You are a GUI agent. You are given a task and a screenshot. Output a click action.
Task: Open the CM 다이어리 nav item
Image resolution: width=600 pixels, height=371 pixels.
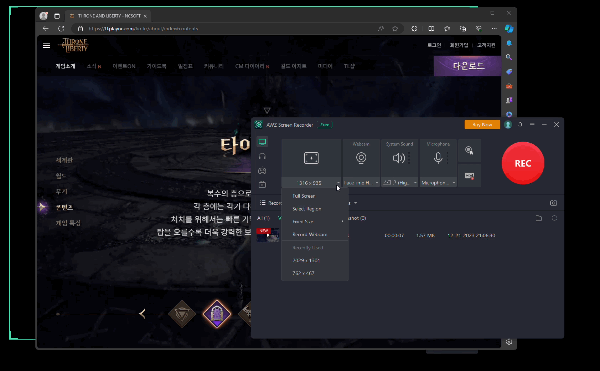tap(251, 66)
